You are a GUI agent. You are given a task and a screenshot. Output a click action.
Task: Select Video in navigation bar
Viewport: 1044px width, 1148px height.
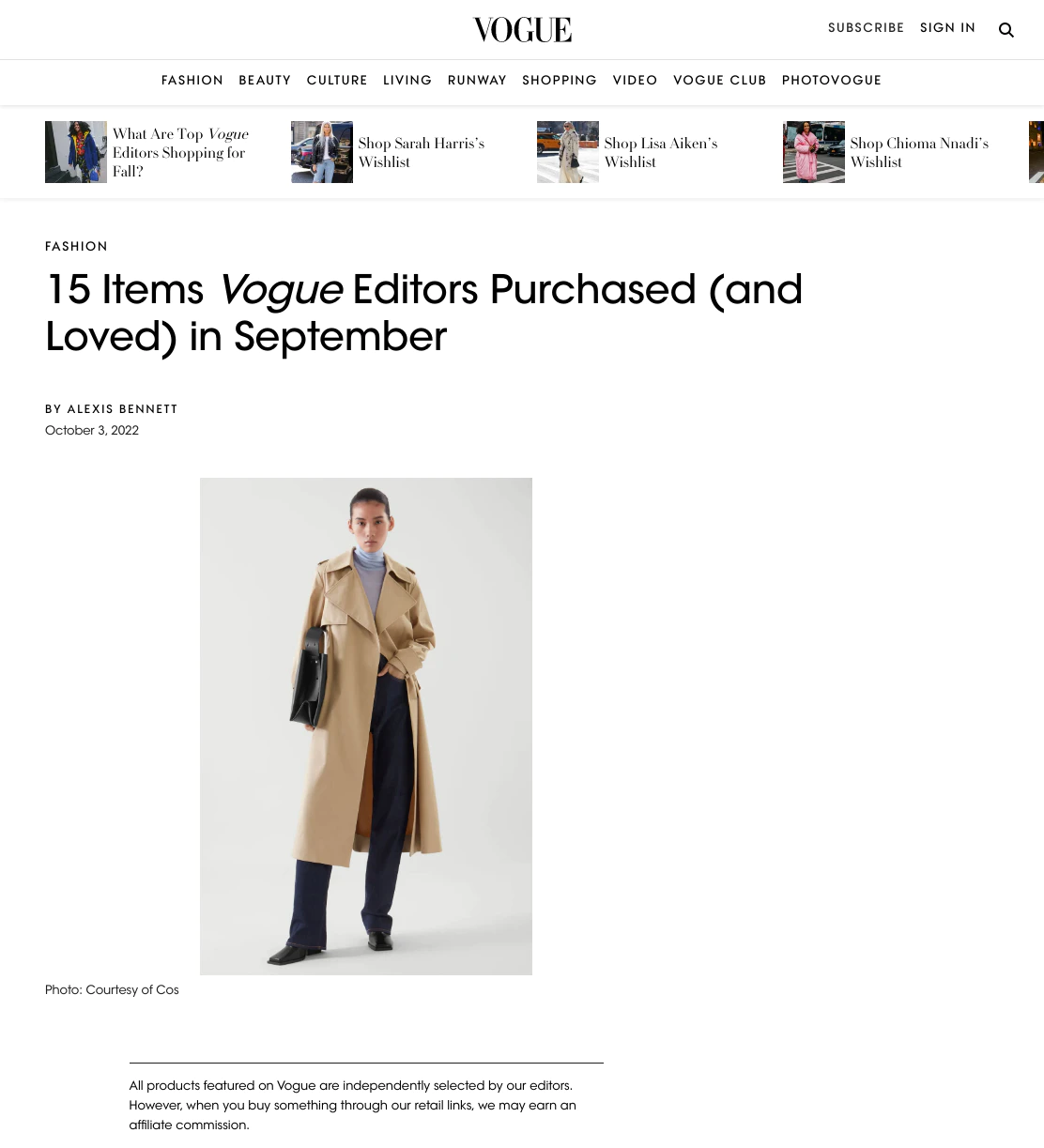pos(636,81)
